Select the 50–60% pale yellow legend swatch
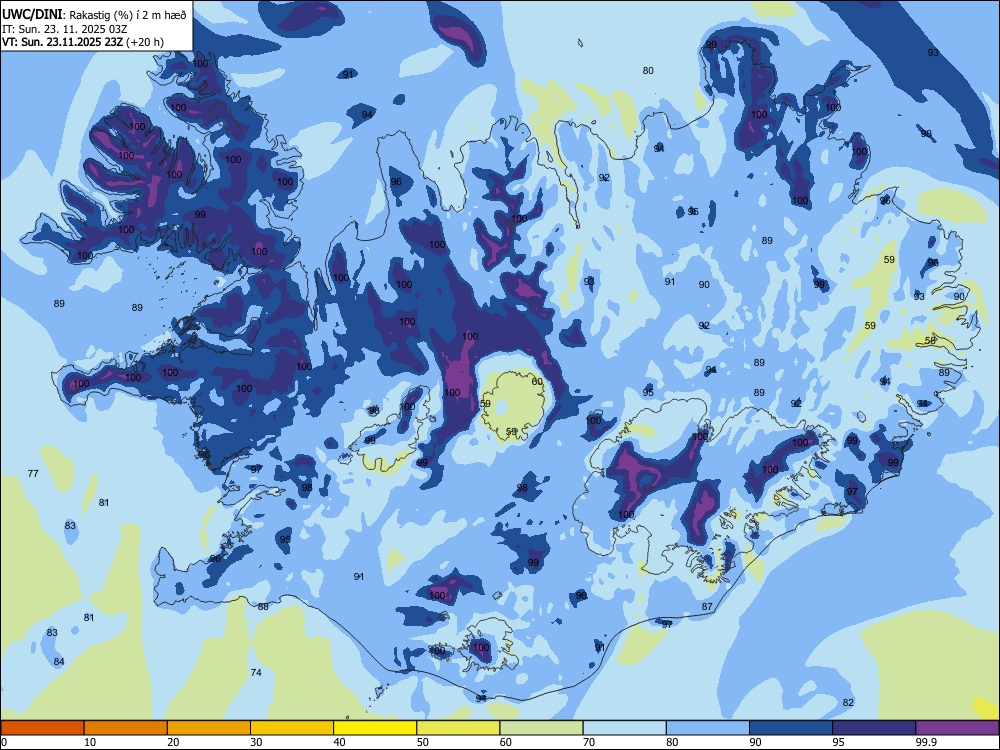This screenshot has width=1000, height=750. pyautogui.click(x=458, y=728)
